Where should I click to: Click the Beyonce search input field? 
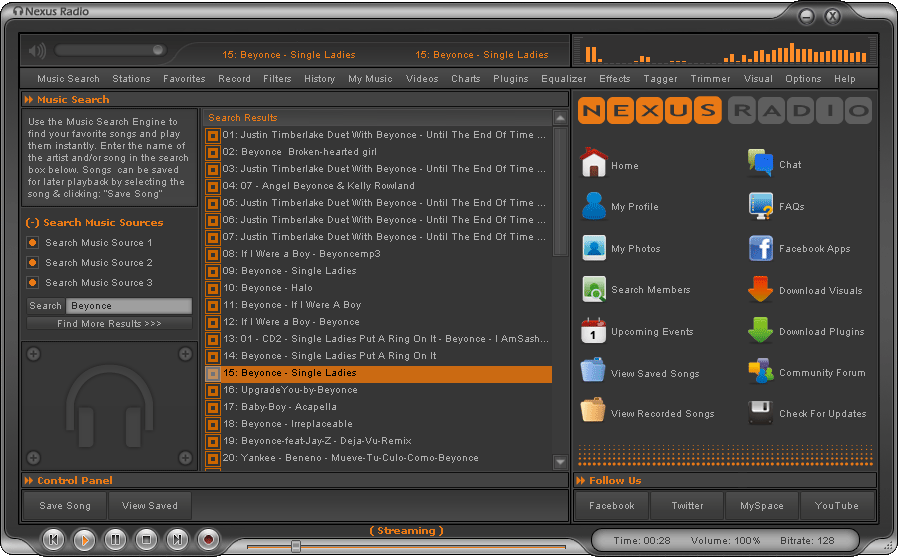129,306
